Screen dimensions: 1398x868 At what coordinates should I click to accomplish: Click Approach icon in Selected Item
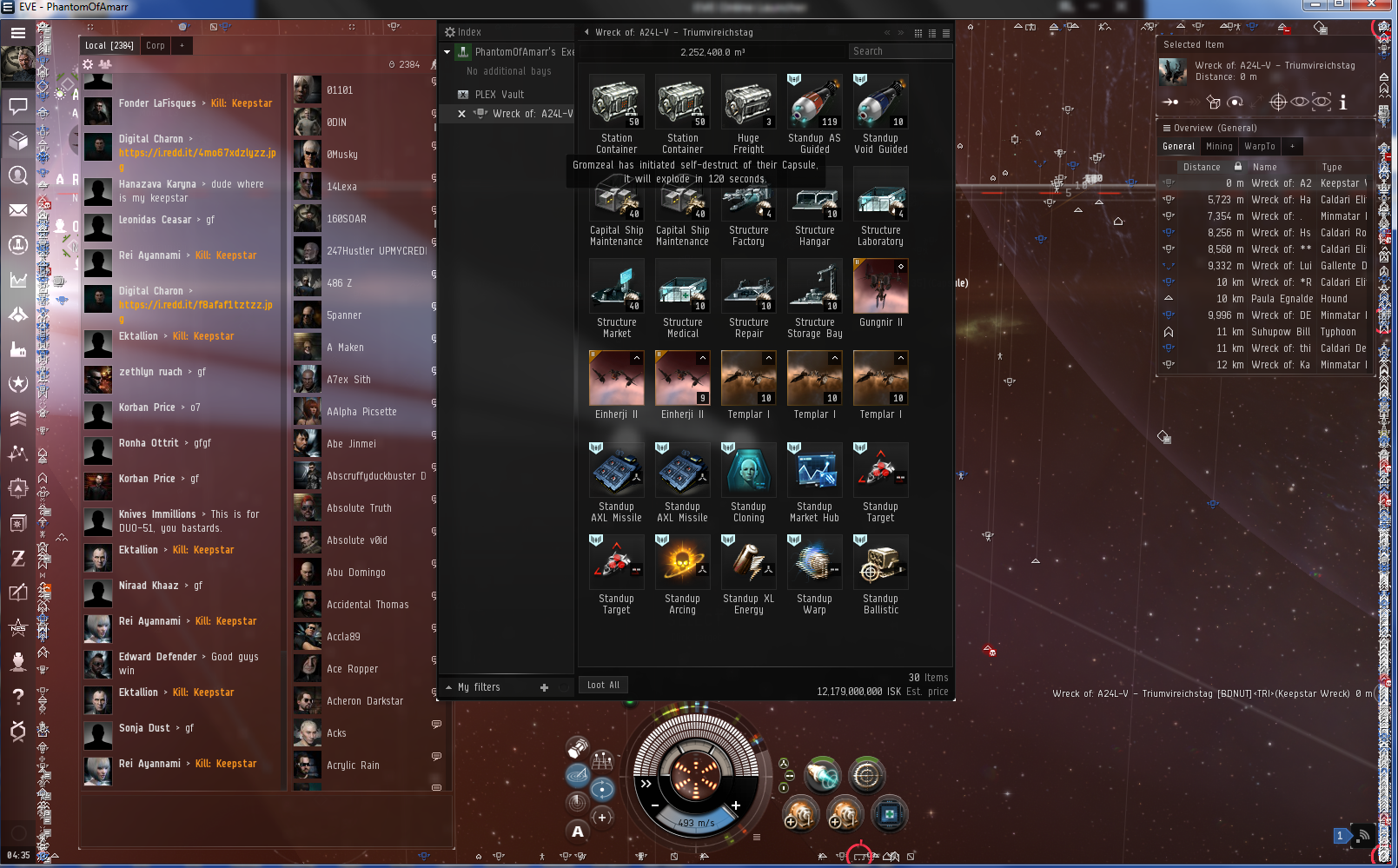(x=1171, y=103)
